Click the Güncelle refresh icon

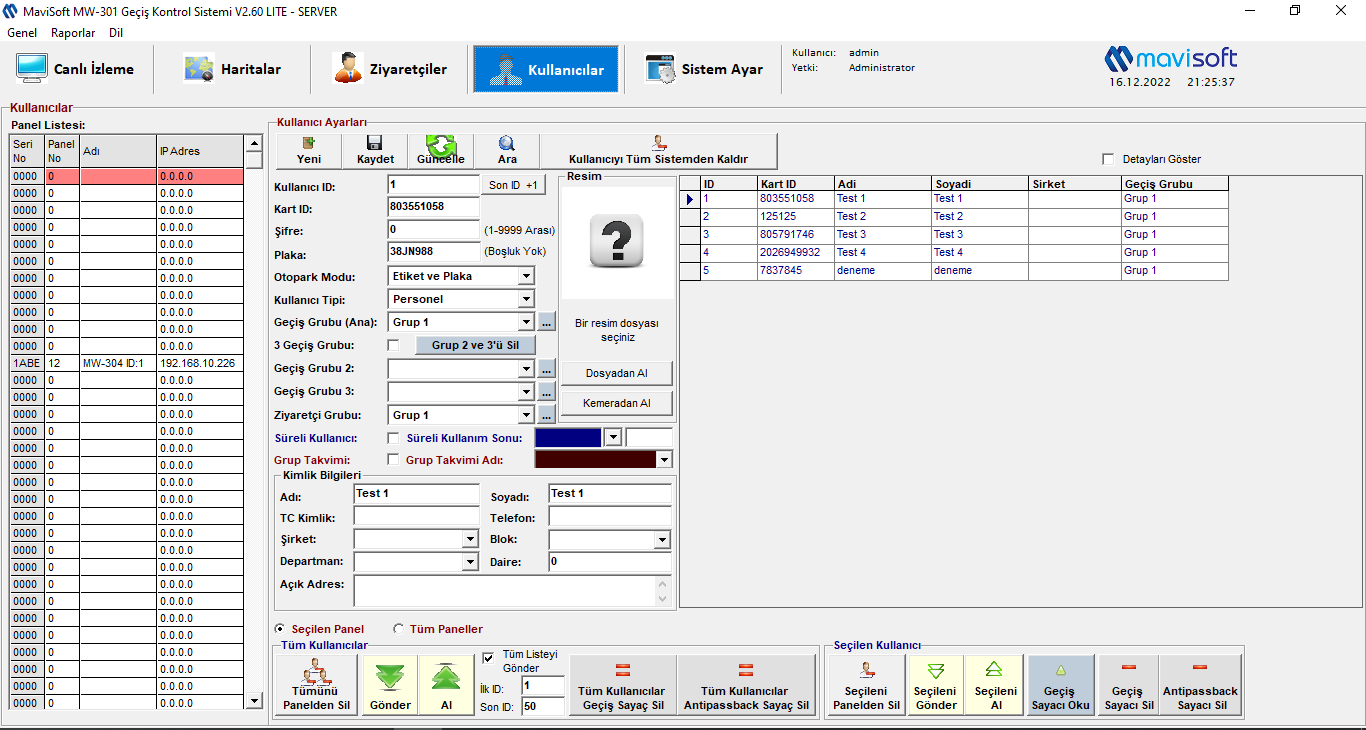click(x=440, y=146)
